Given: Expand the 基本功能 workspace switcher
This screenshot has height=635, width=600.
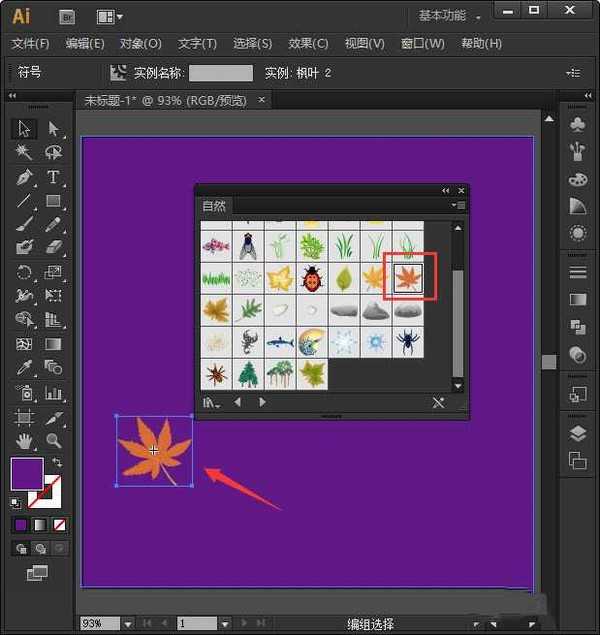Looking at the screenshot, I should coord(450,16).
